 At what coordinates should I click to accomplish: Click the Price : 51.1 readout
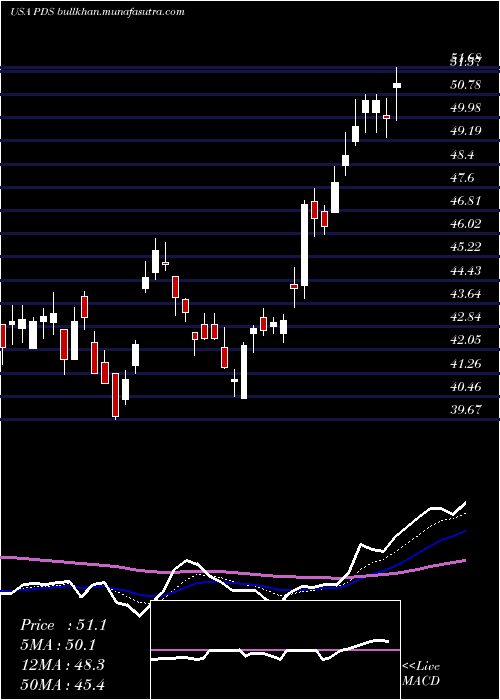click(64, 625)
